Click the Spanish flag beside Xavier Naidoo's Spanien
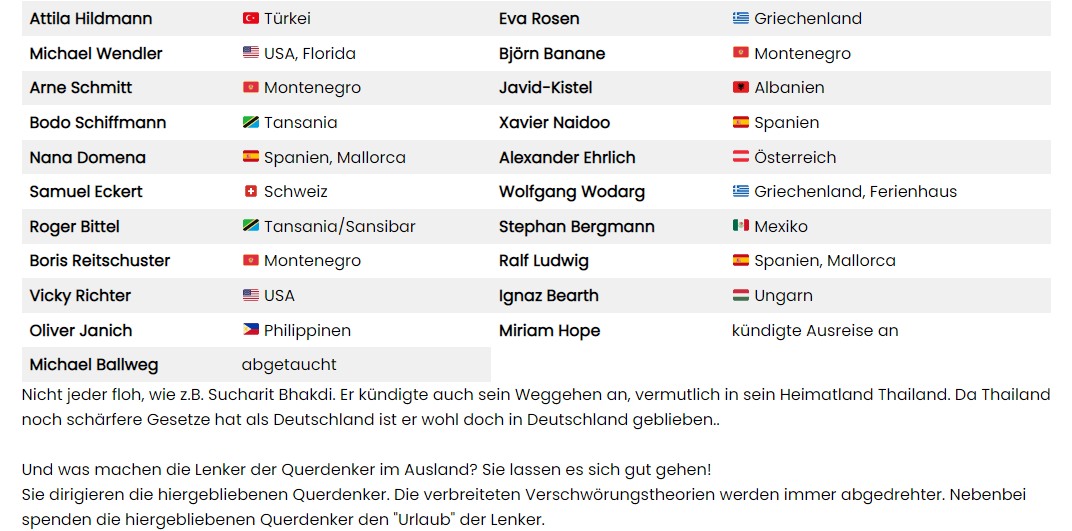This screenshot has height=531, width=1072. 740,123
